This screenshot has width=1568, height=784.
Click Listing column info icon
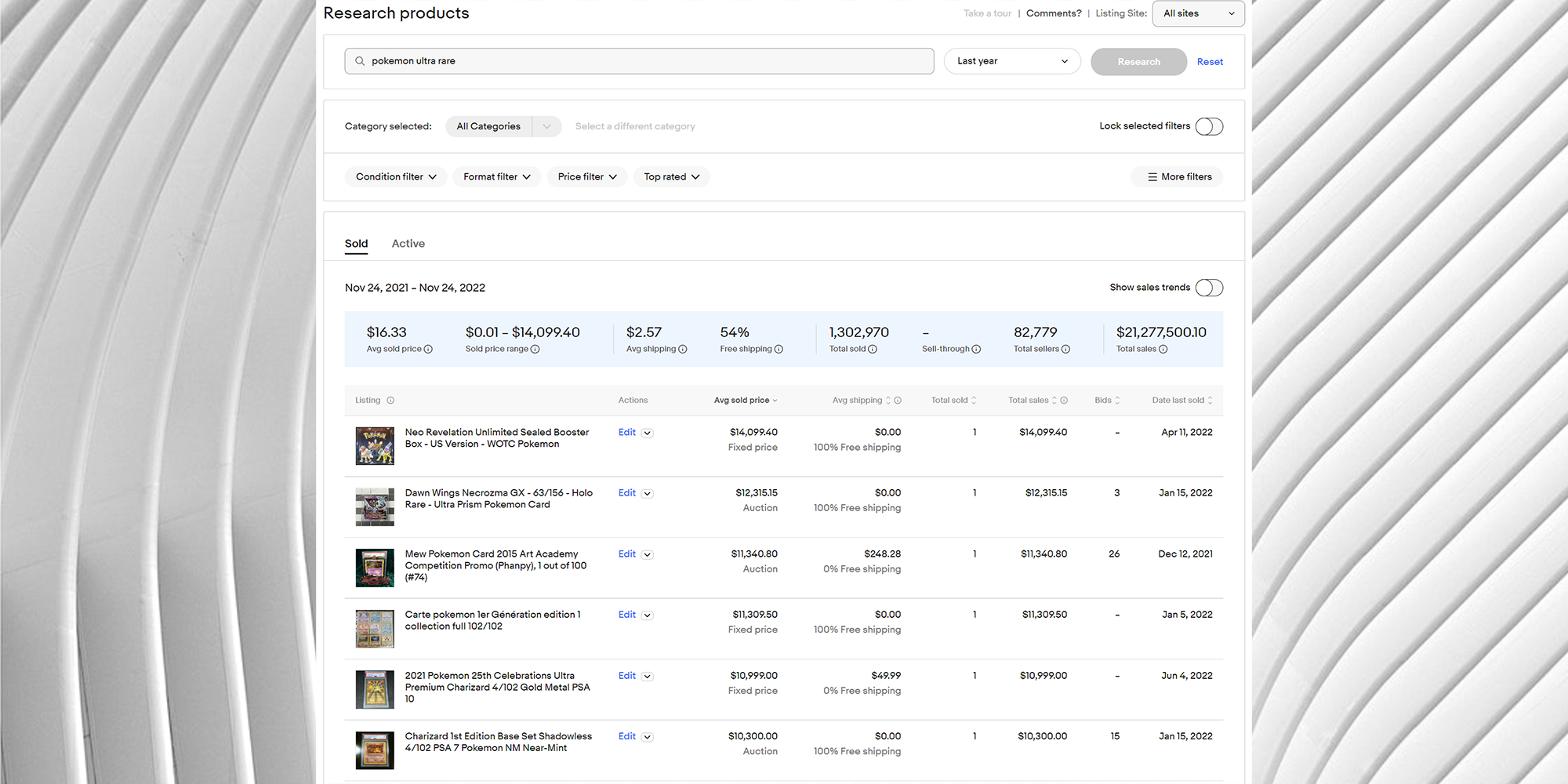pos(390,401)
